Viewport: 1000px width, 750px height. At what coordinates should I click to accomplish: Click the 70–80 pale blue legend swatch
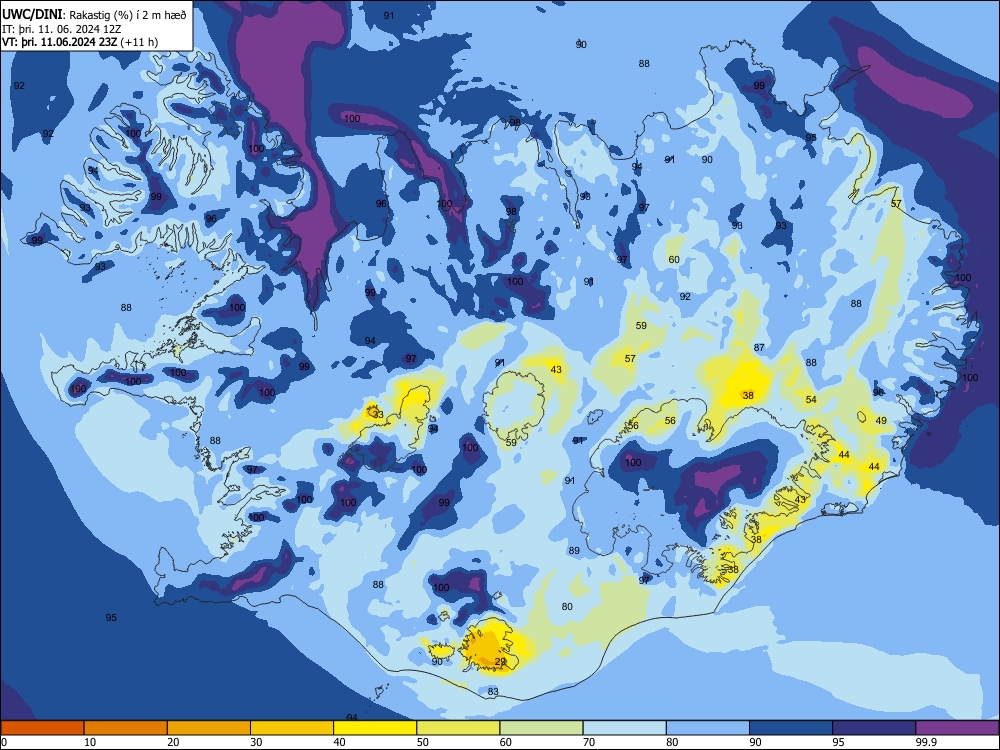pyautogui.click(x=625, y=728)
